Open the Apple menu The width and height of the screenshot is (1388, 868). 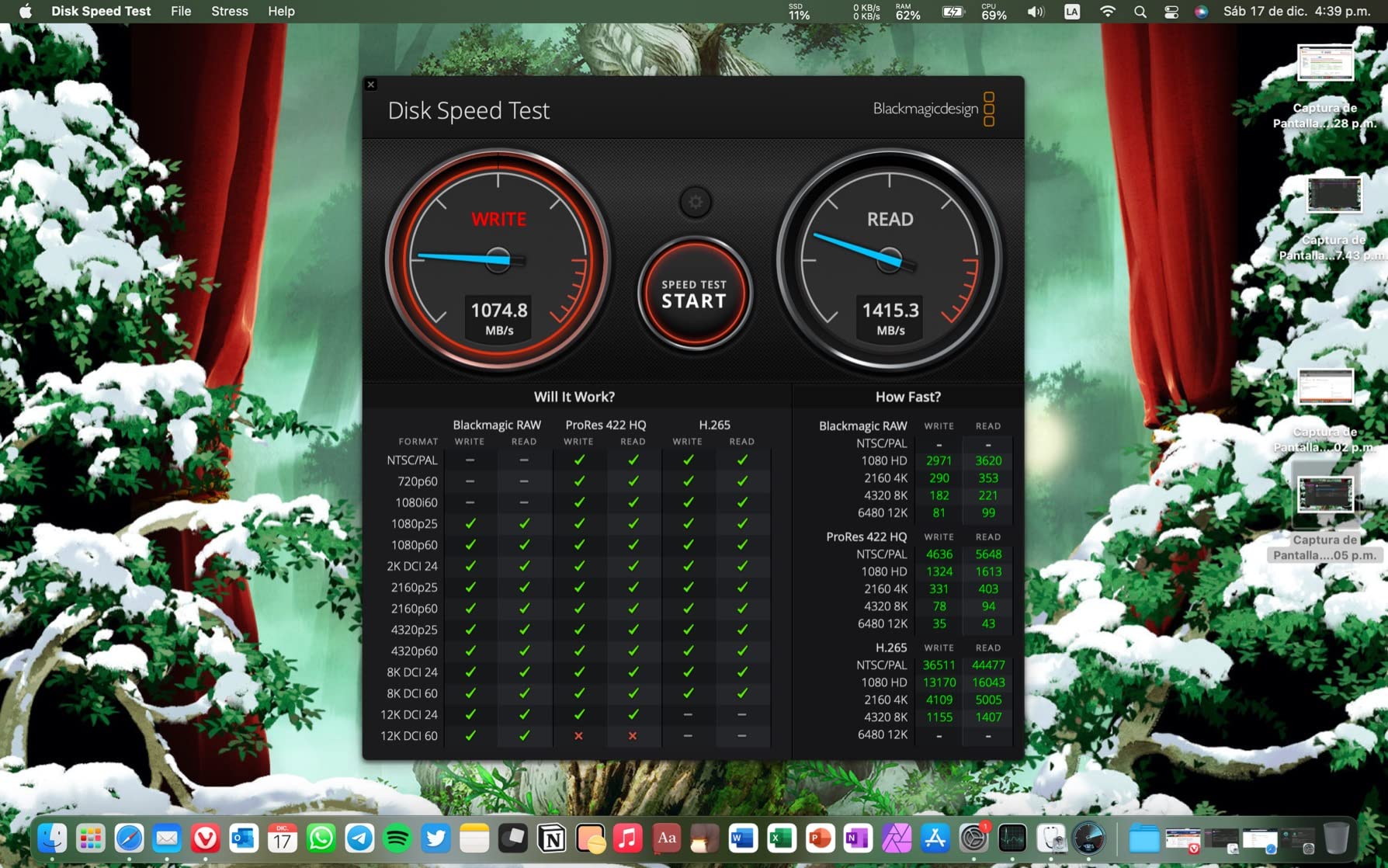tap(25, 11)
